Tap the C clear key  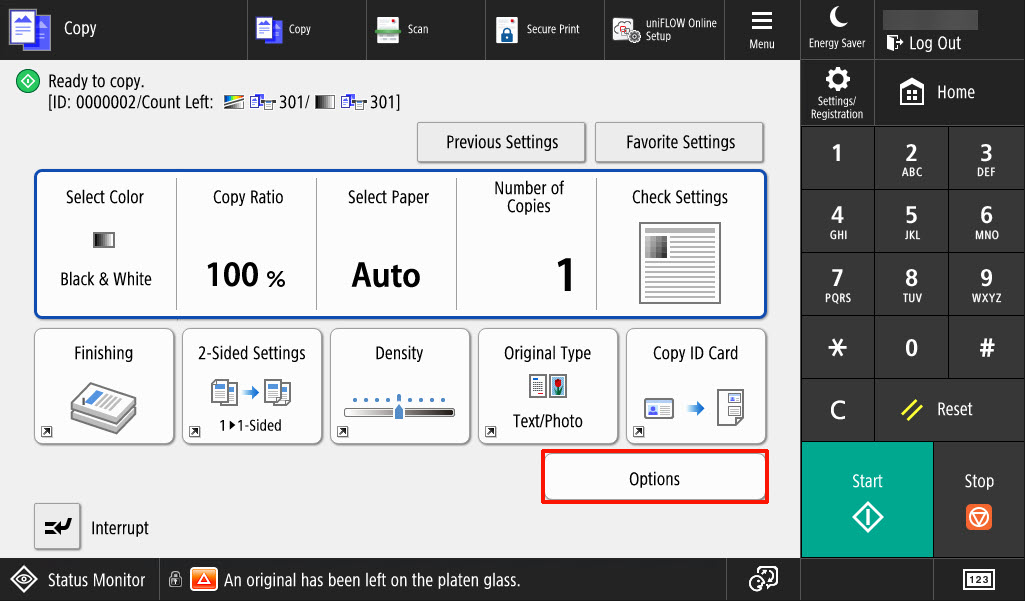point(837,409)
